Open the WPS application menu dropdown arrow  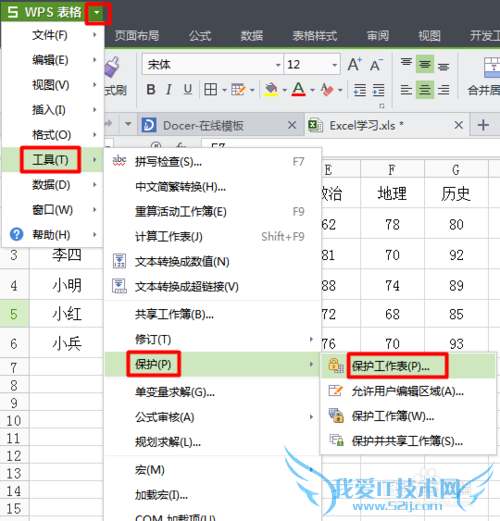pos(97,13)
